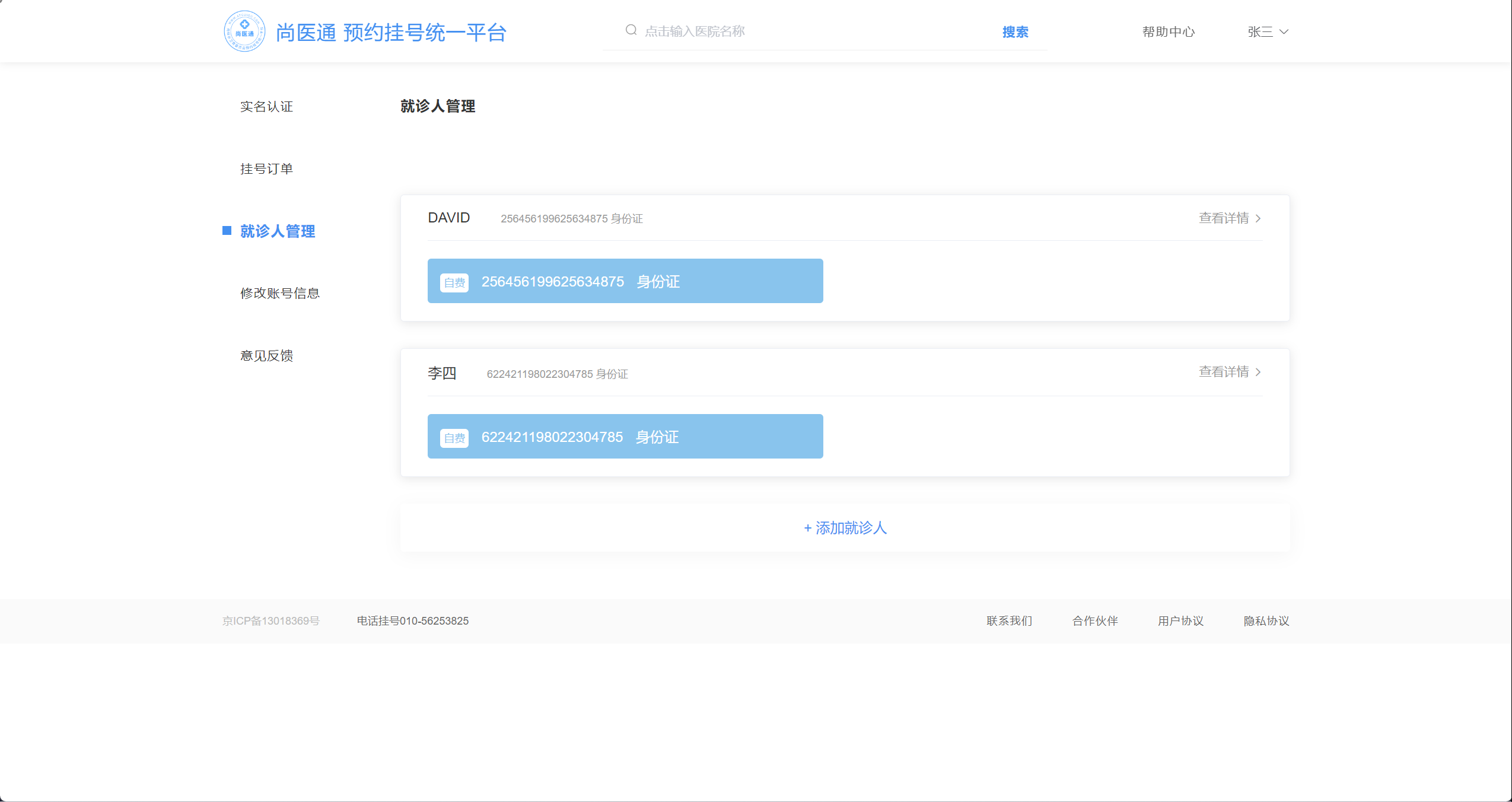The height and width of the screenshot is (802, 1512).
Task: Click gray text 256456199625634875 身份证
Action: (x=572, y=219)
